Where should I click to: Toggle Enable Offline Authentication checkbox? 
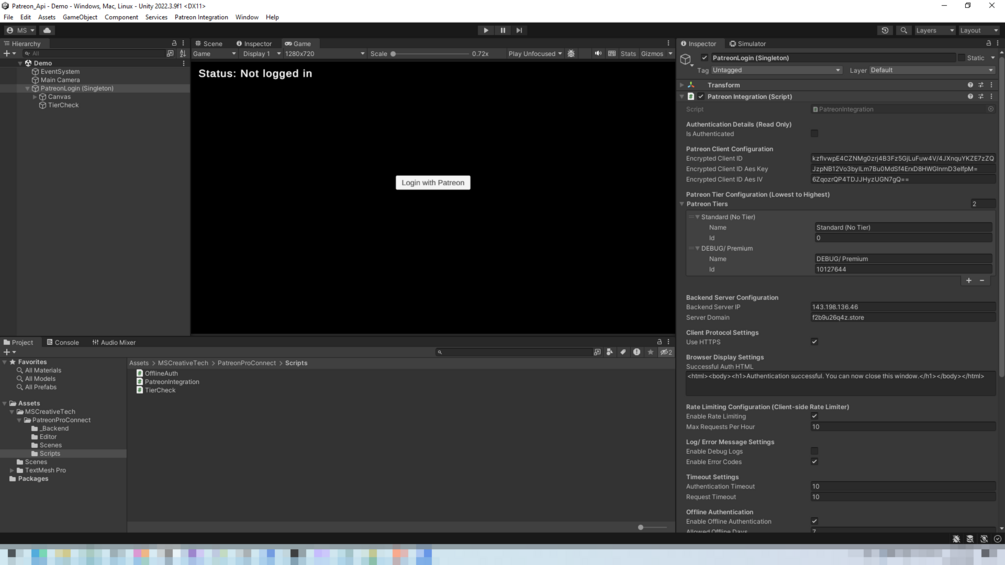(x=814, y=521)
